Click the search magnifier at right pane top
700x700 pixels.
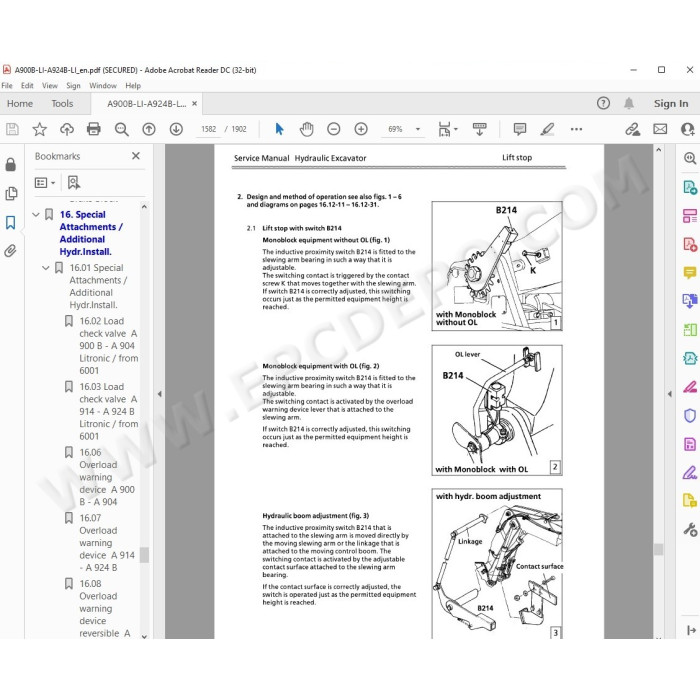point(690,158)
